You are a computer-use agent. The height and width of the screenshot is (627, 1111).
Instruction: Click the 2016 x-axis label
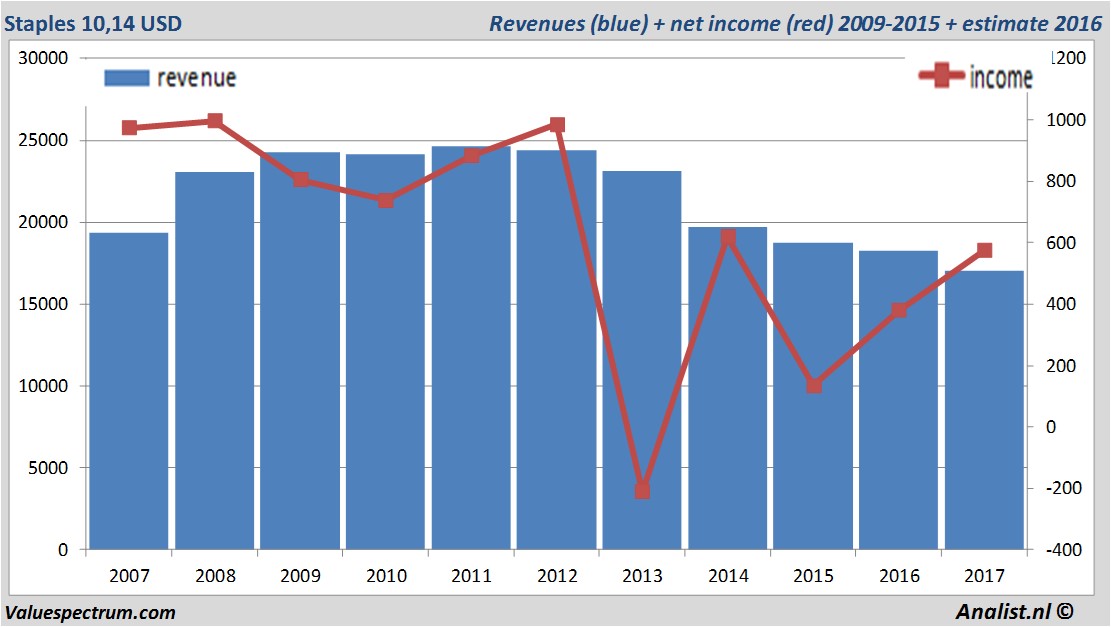[x=899, y=575]
